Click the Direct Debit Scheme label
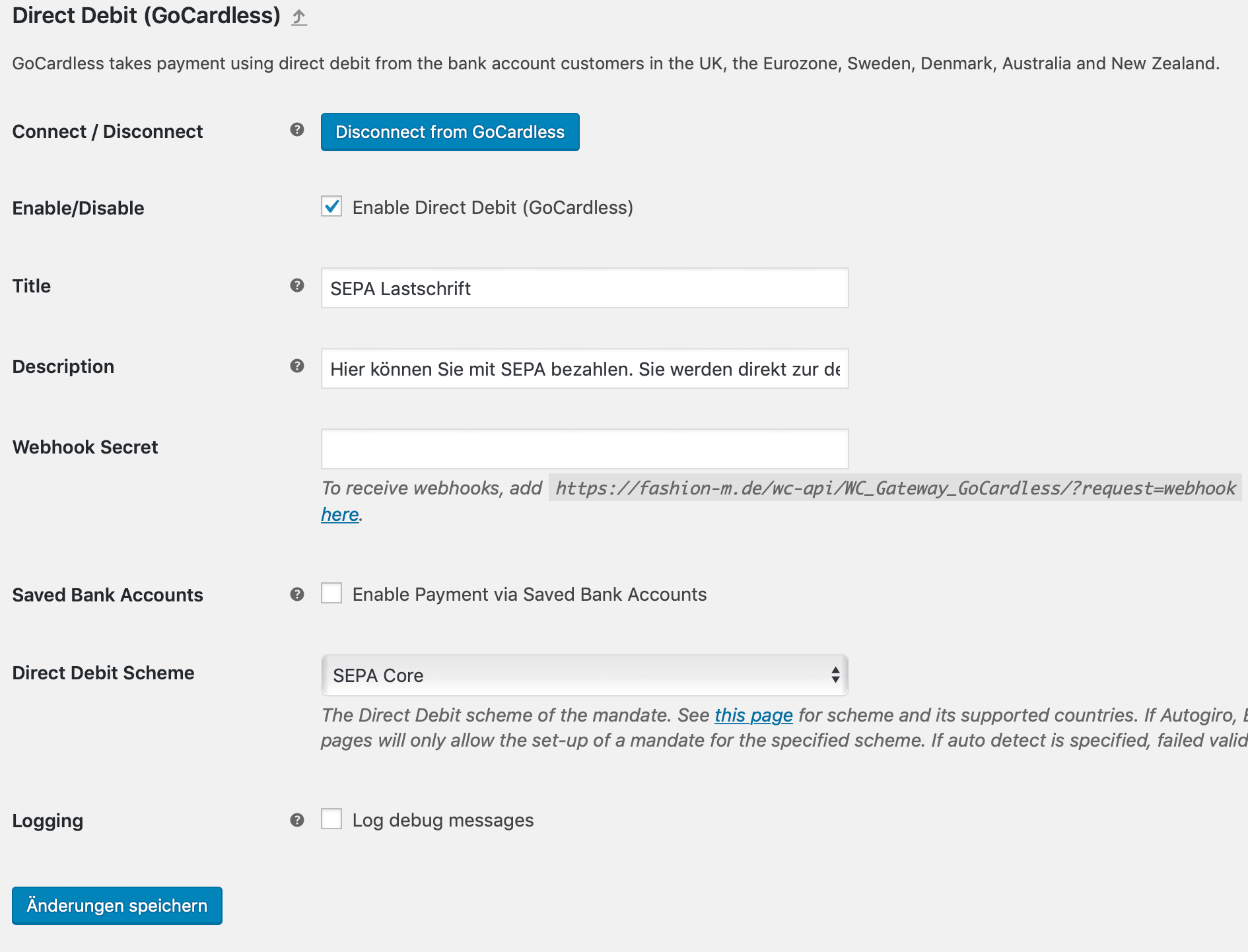The image size is (1248, 952). pos(103,673)
